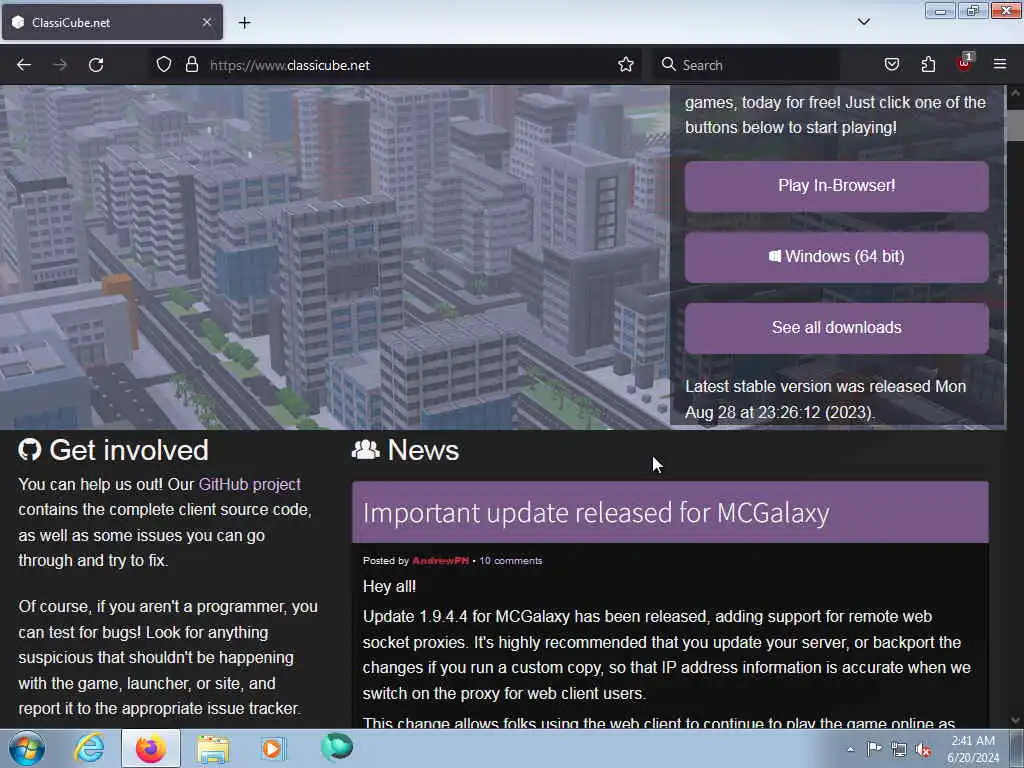Open the taskbar clock and date

click(973, 749)
